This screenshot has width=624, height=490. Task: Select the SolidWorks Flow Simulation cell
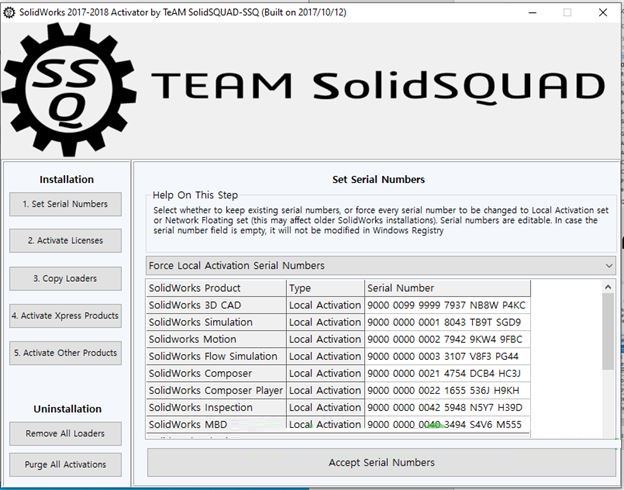pyautogui.click(x=216, y=357)
